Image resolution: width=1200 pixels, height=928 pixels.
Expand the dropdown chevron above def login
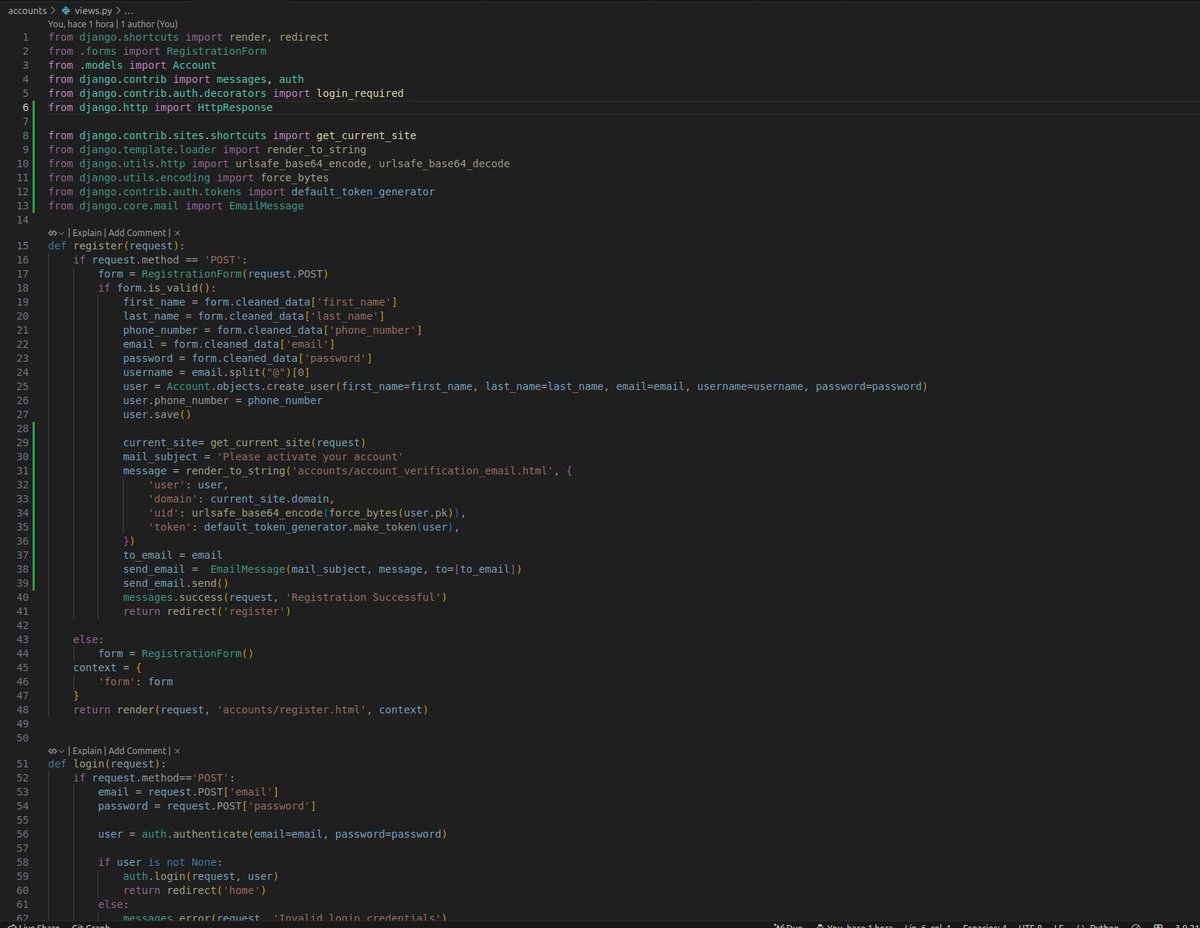(61, 750)
